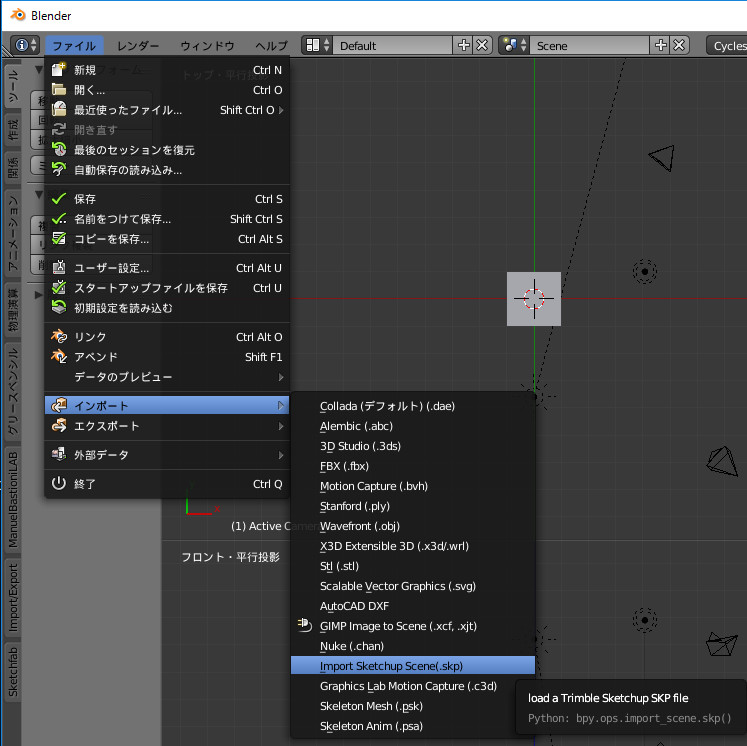The height and width of the screenshot is (746, 747).
Task: Click the Save Startup File icon
Action: 59,288
